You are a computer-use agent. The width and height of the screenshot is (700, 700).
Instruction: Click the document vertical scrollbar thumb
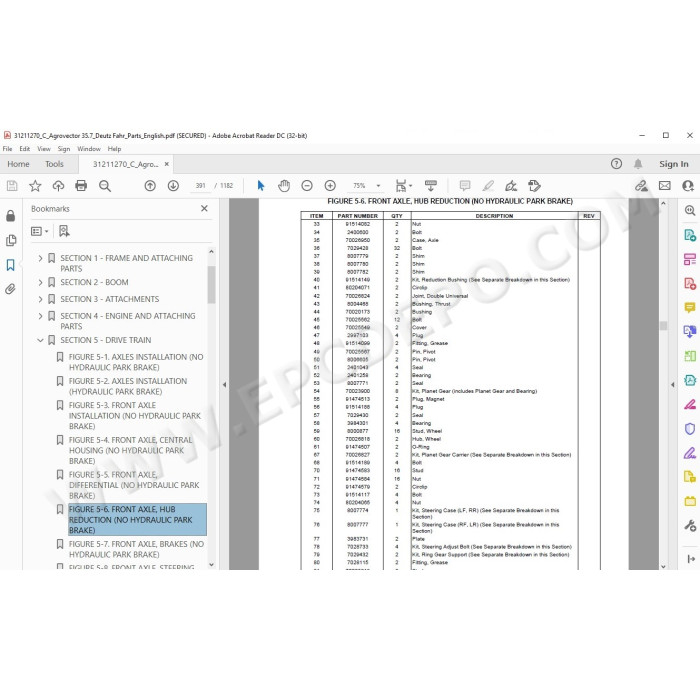coord(663,325)
